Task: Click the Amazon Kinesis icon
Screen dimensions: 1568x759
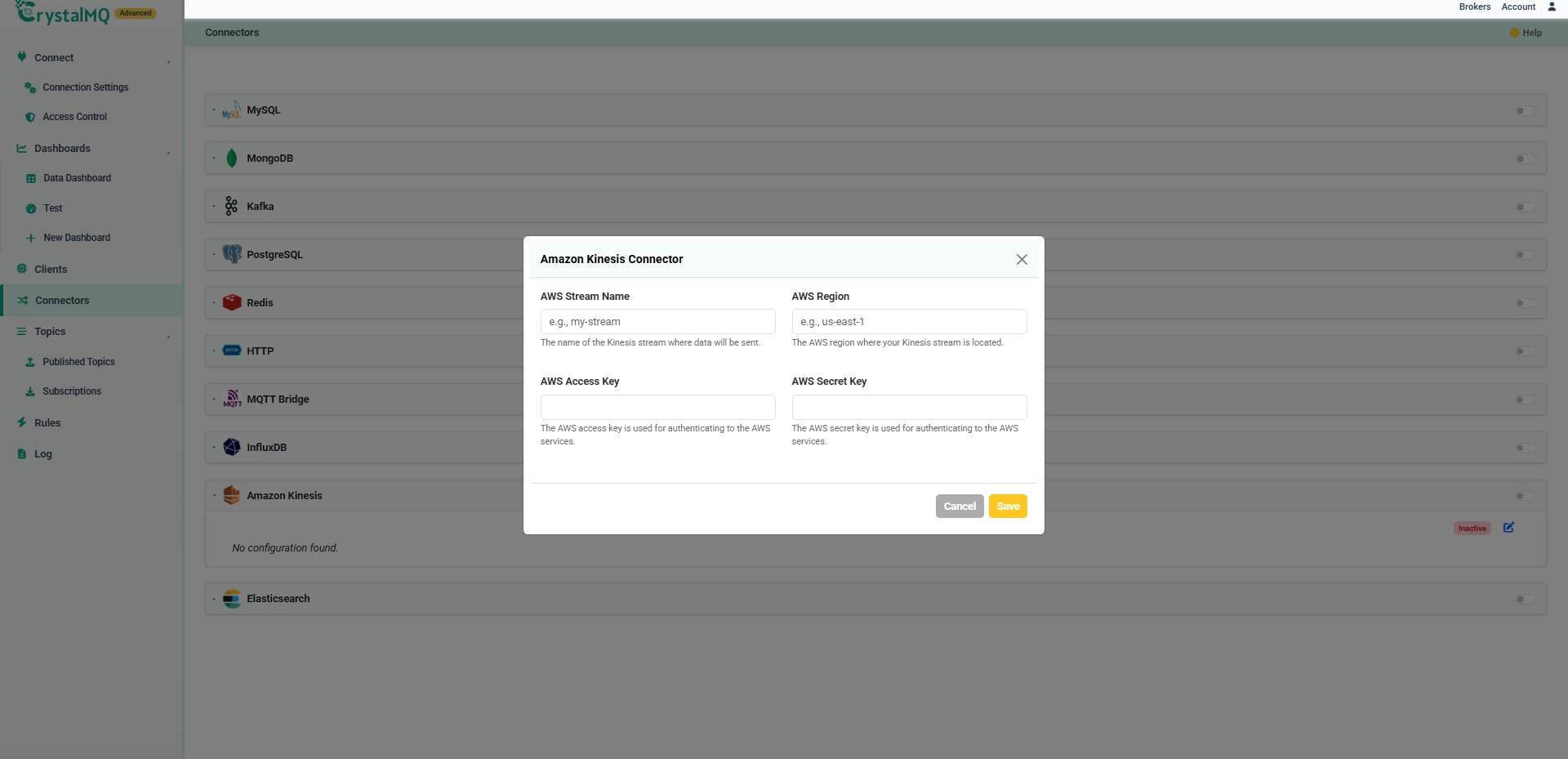Action: [232, 496]
